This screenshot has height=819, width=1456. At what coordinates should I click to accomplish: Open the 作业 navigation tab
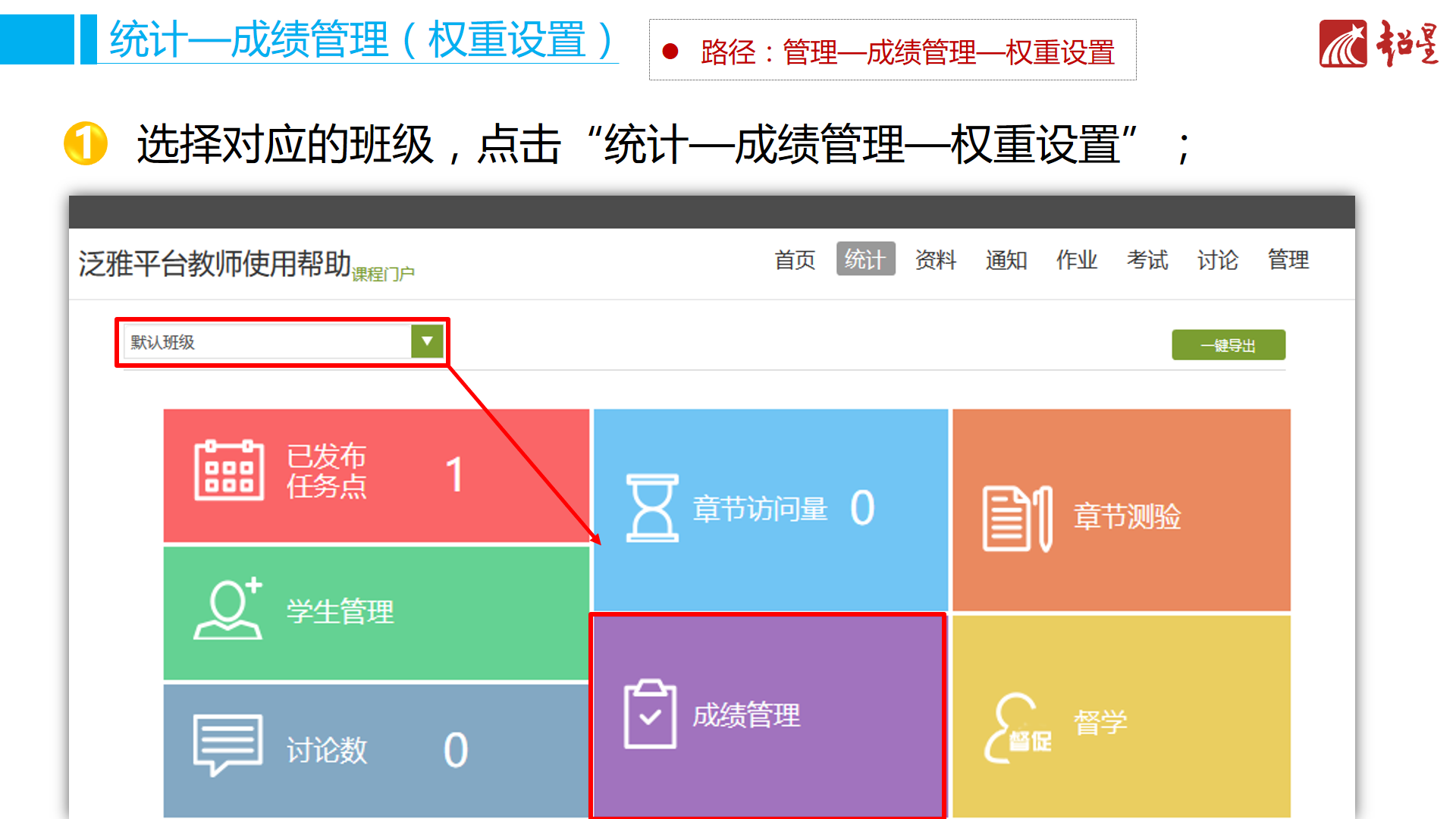pyautogui.click(x=1076, y=260)
